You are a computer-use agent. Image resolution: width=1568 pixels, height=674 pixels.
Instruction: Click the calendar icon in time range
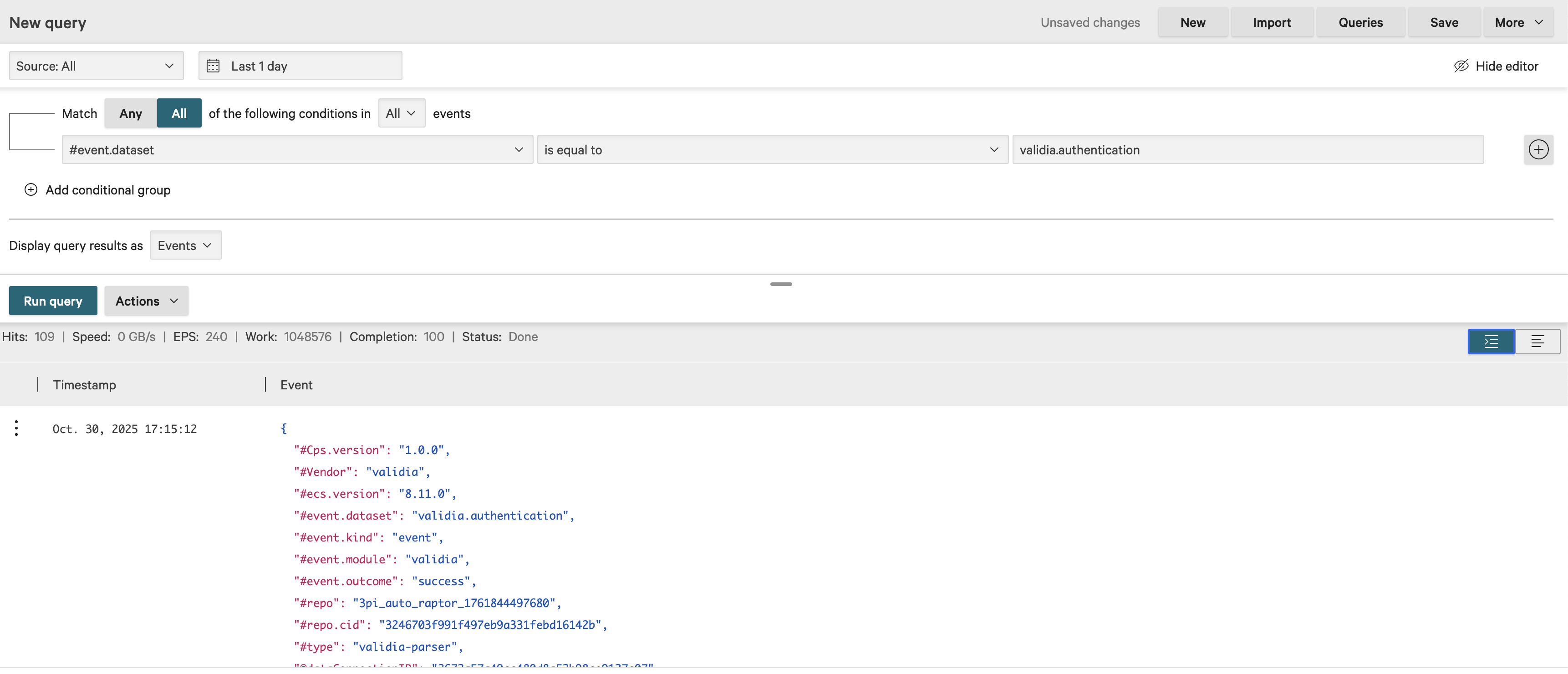213,66
